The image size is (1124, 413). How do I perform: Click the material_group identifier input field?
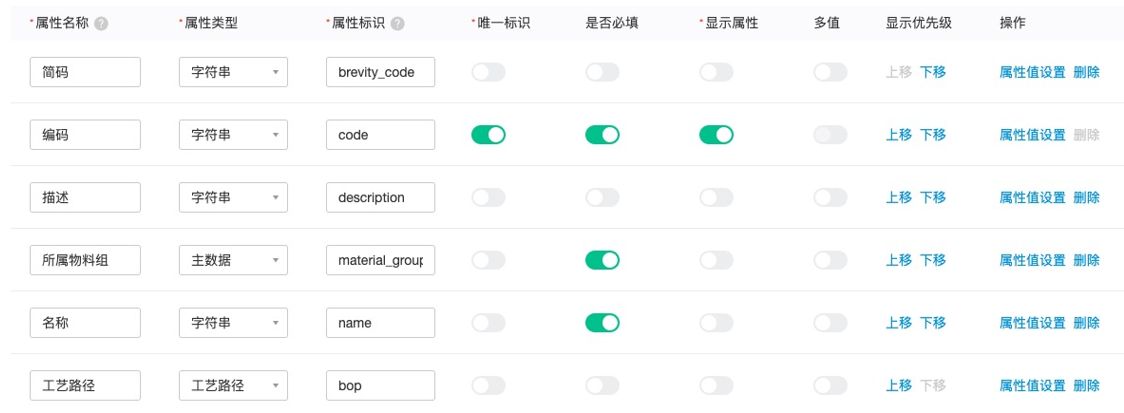tap(380, 260)
